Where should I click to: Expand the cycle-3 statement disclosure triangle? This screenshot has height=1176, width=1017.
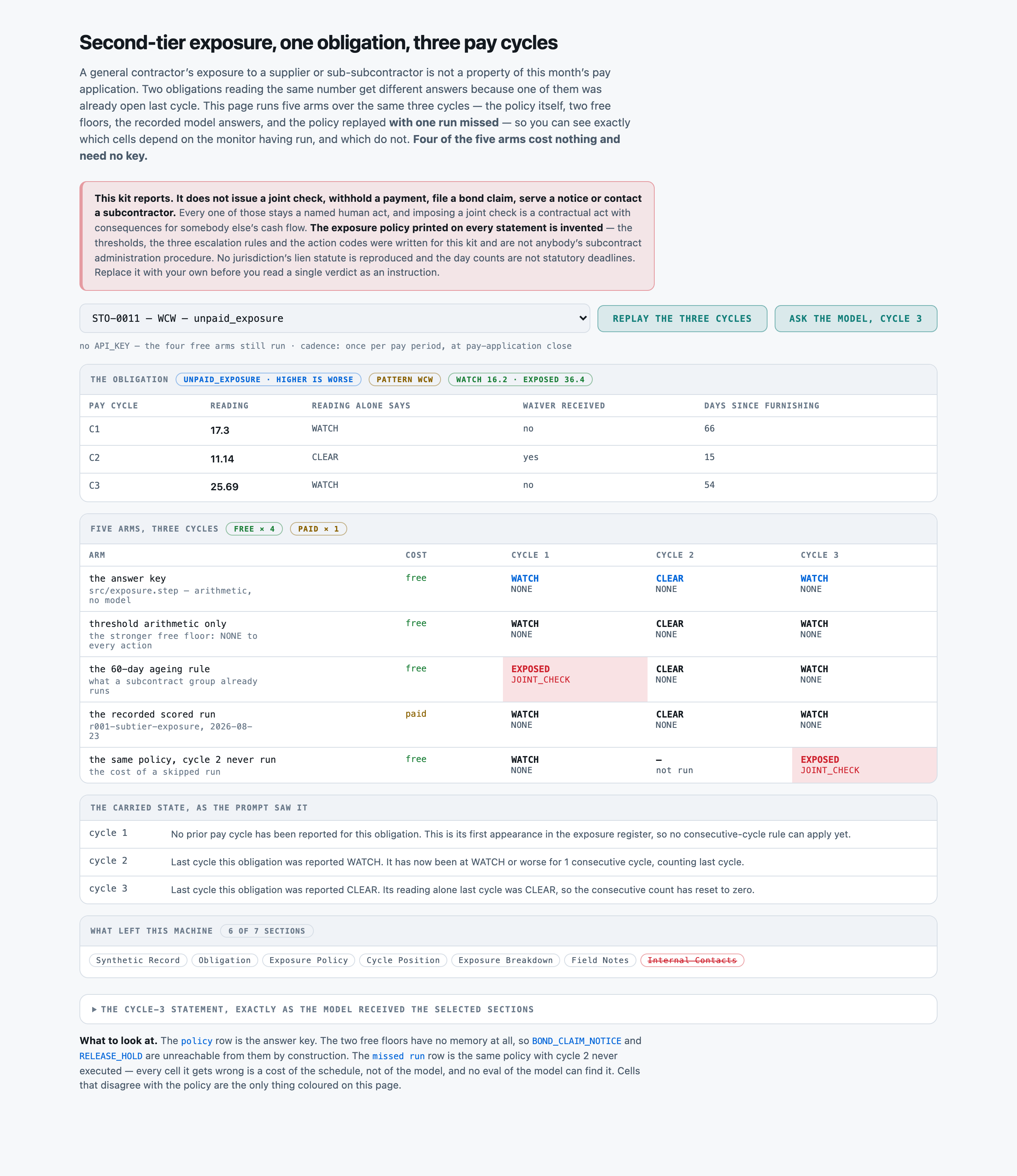tap(94, 1009)
